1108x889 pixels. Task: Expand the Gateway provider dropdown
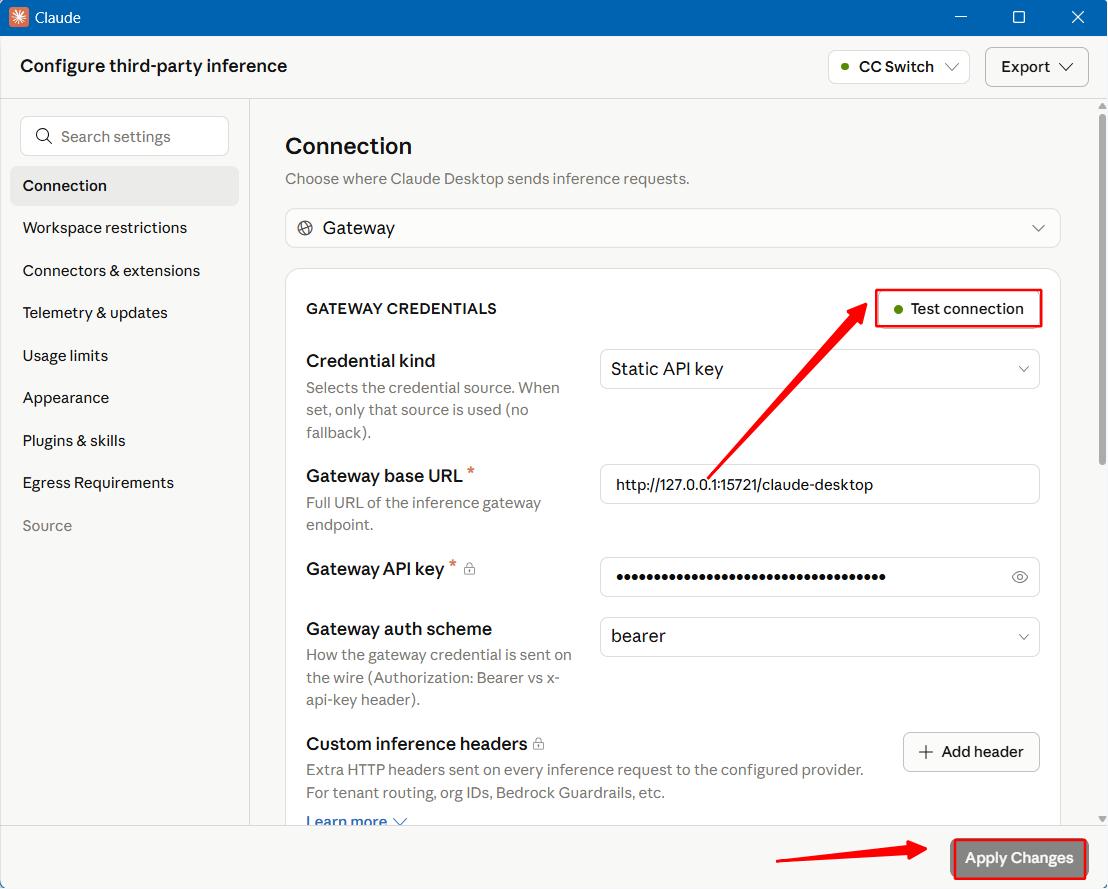672,228
